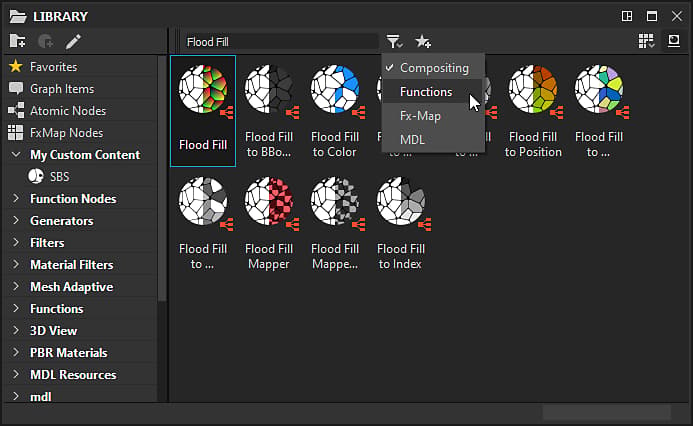Select the Flood Fill to Position thumbnail
This screenshot has height=426, width=693.
pyautogui.click(x=533, y=112)
